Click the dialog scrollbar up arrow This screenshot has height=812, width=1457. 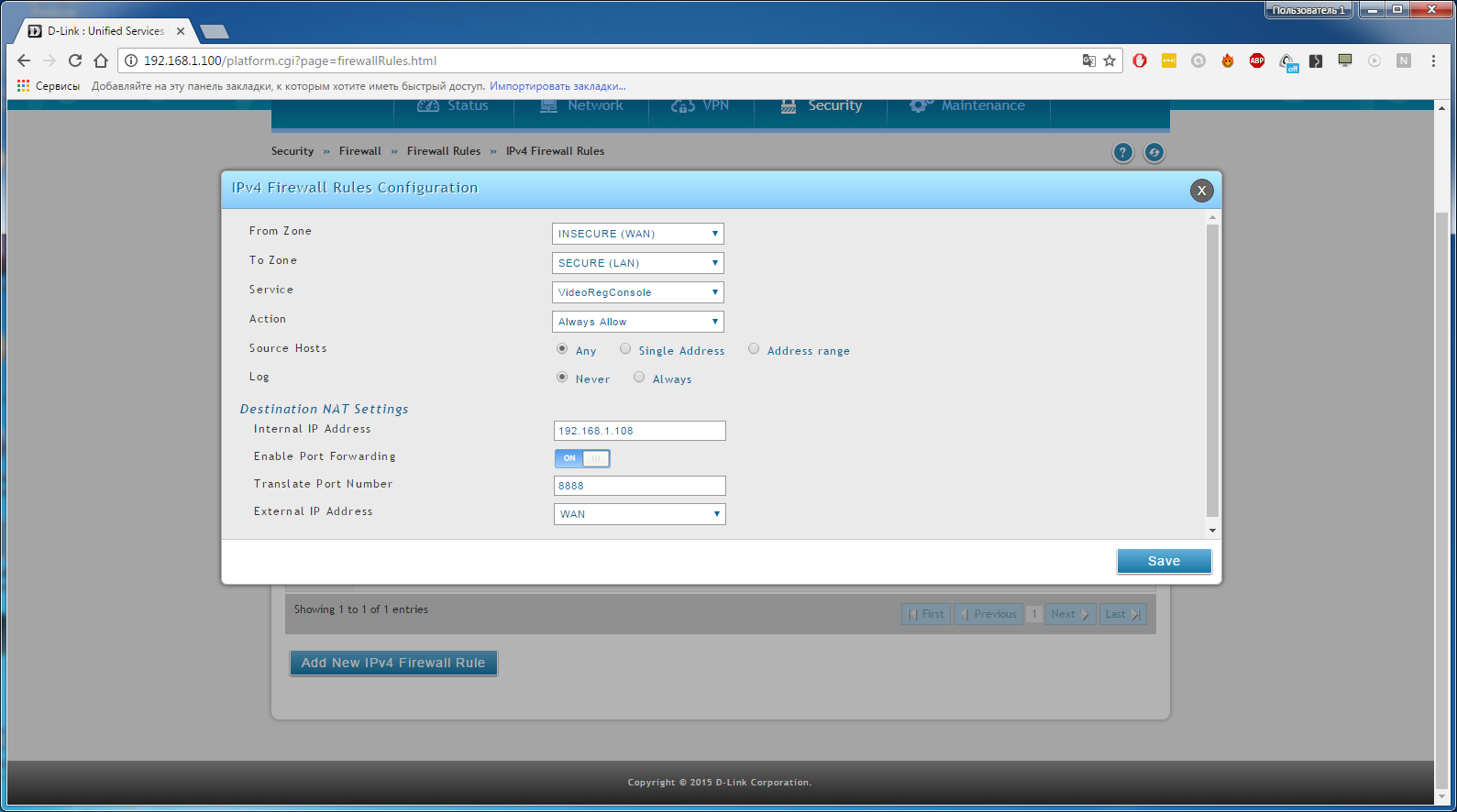(1212, 218)
